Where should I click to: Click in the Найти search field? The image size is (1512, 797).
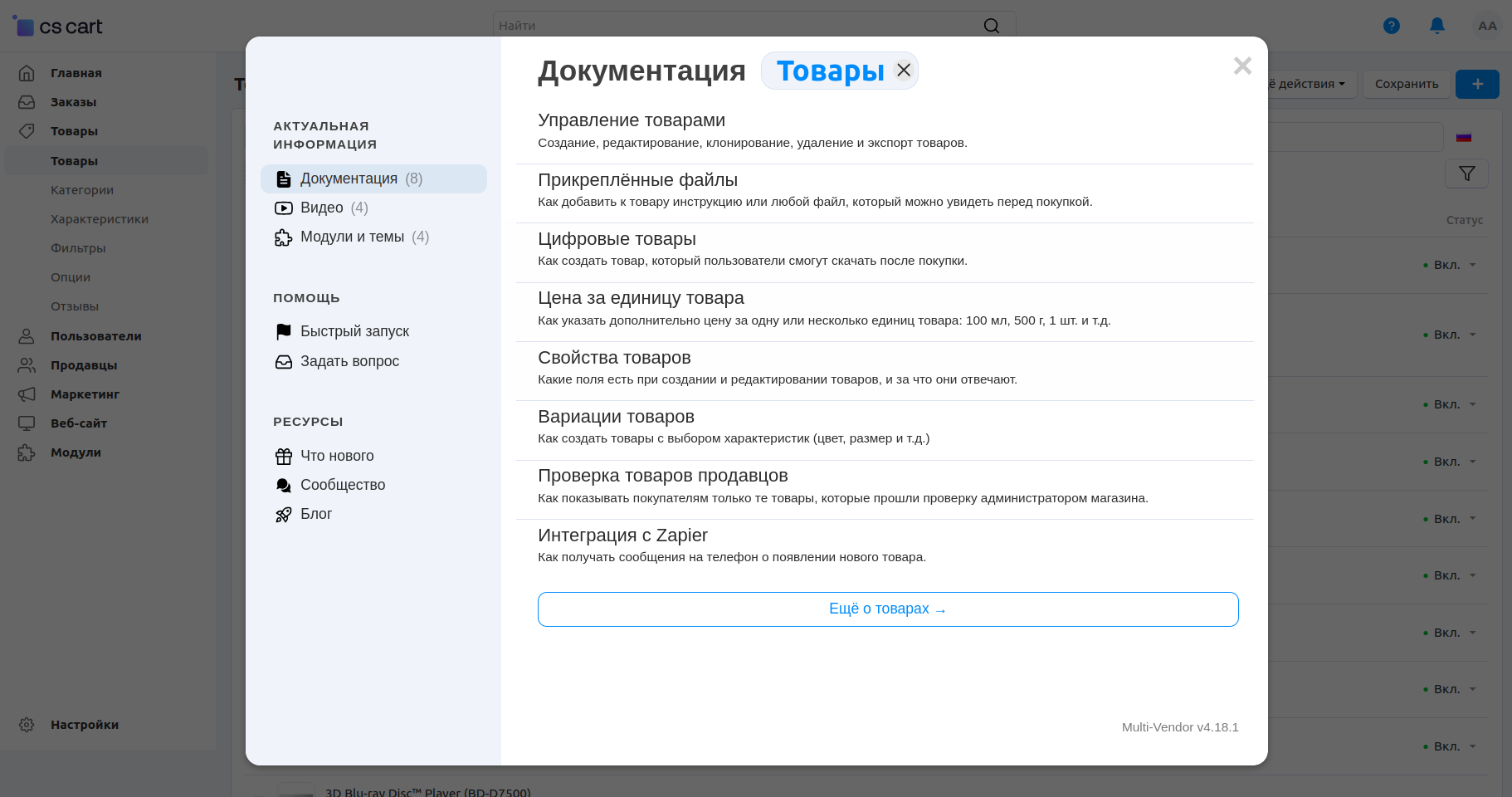pyautogui.click(x=730, y=26)
